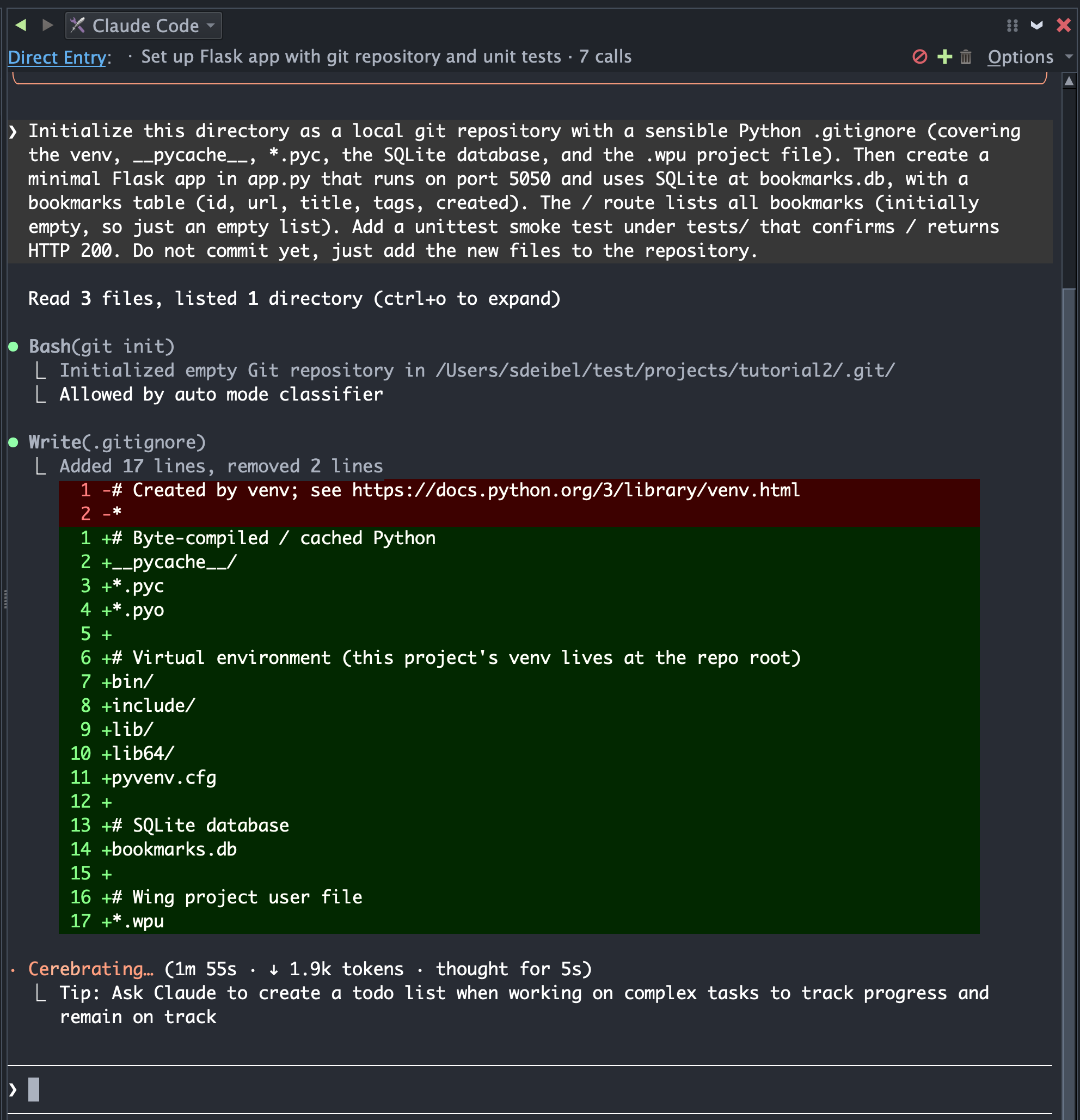Viewport: 1080px width, 1120px height.
Task: Click the green bullet next to Write(.gitignore)
Action: click(14, 443)
